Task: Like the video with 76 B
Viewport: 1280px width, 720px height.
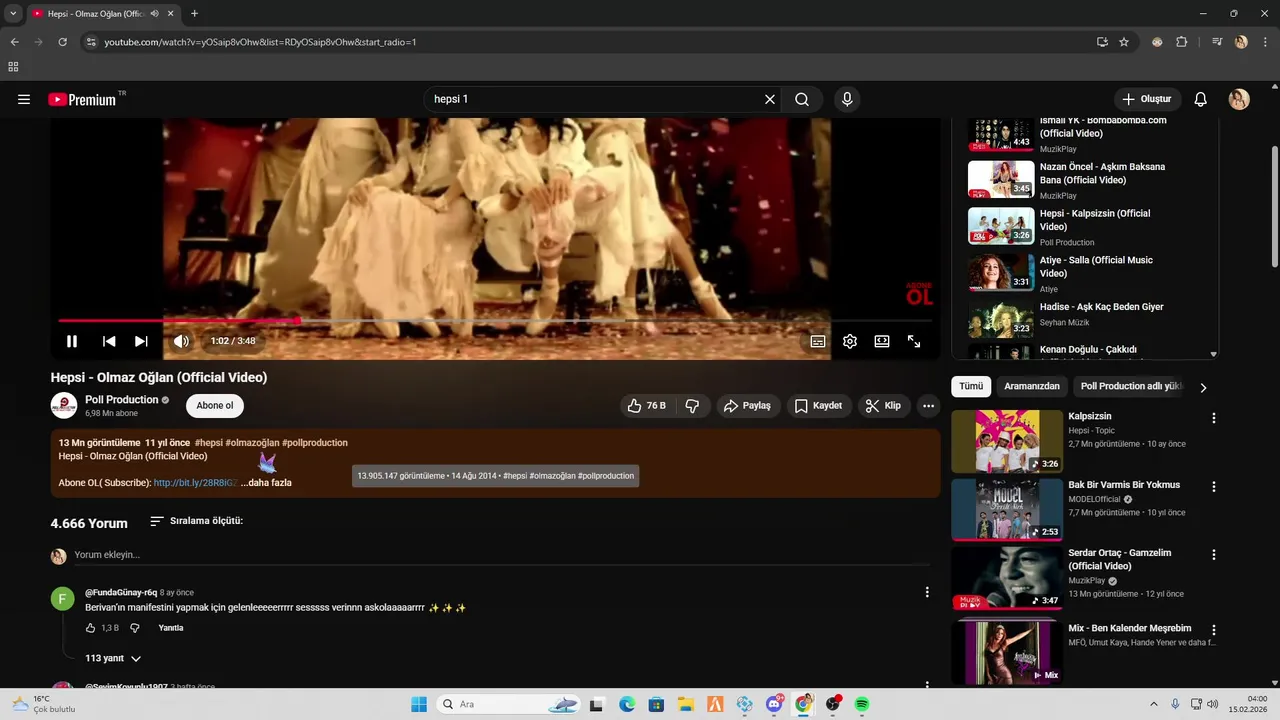Action: click(x=646, y=406)
